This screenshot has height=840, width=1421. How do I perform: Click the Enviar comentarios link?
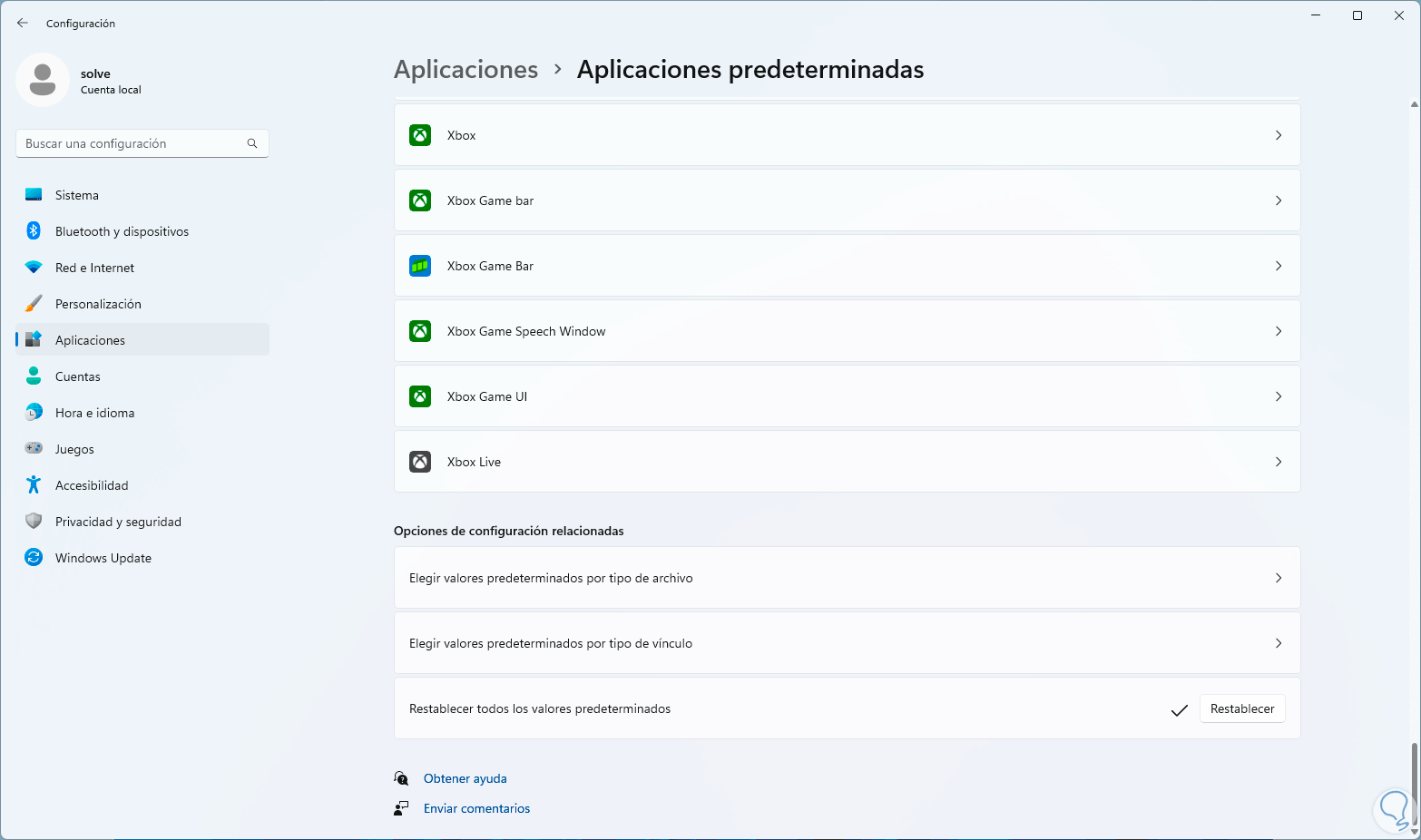(x=476, y=808)
